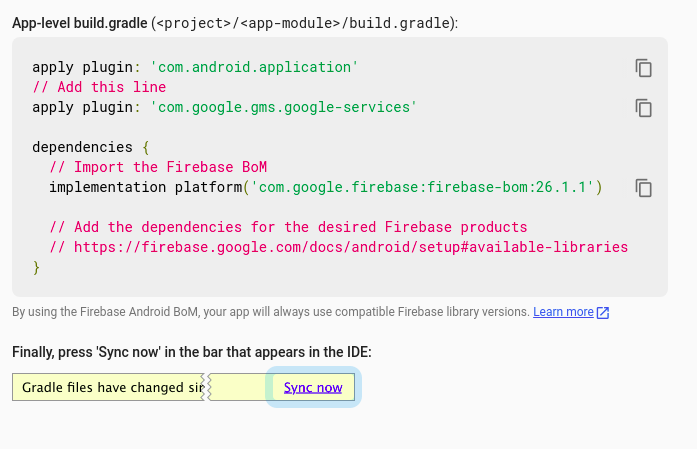Copy the com.android.application plugin line

click(643, 68)
